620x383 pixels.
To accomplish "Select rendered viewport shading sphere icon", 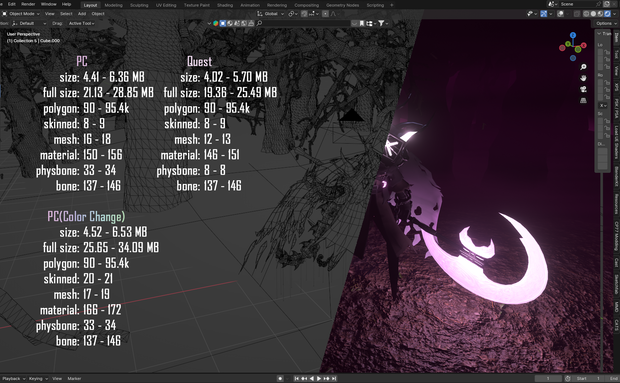I will point(607,14).
